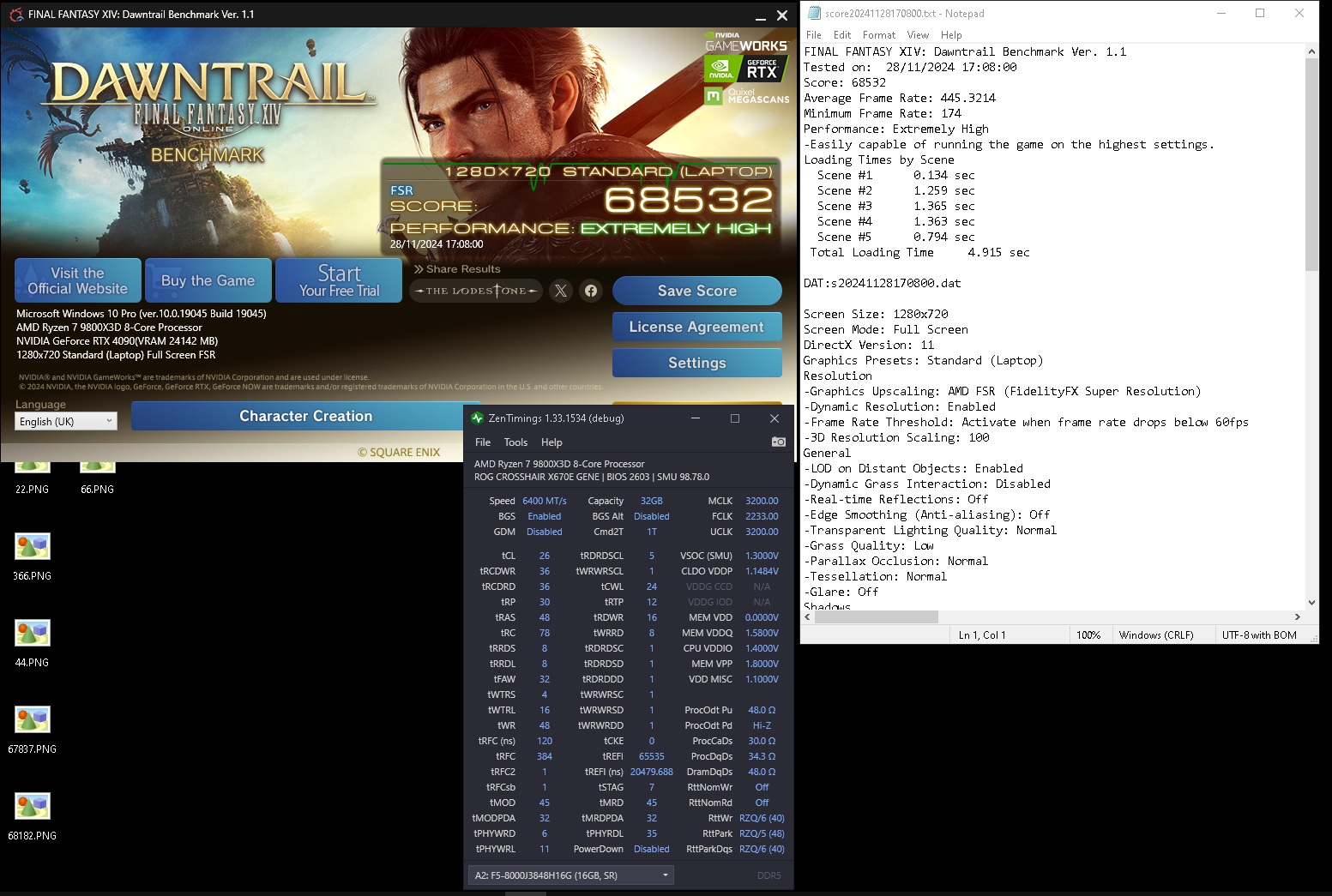Click the Notepad document icon in title bar

click(x=814, y=13)
